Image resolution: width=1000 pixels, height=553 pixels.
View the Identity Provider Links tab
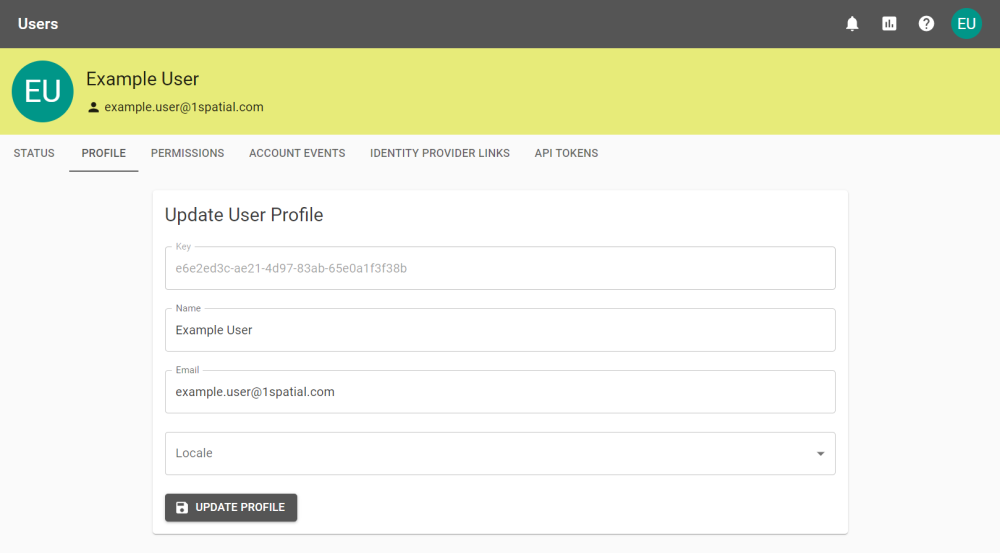click(440, 154)
